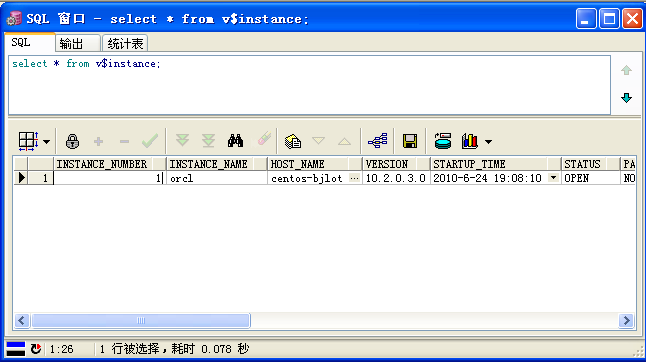The image size is (646, 362).
Task: Click the export query results database icon
Action: tap(443, 141)
